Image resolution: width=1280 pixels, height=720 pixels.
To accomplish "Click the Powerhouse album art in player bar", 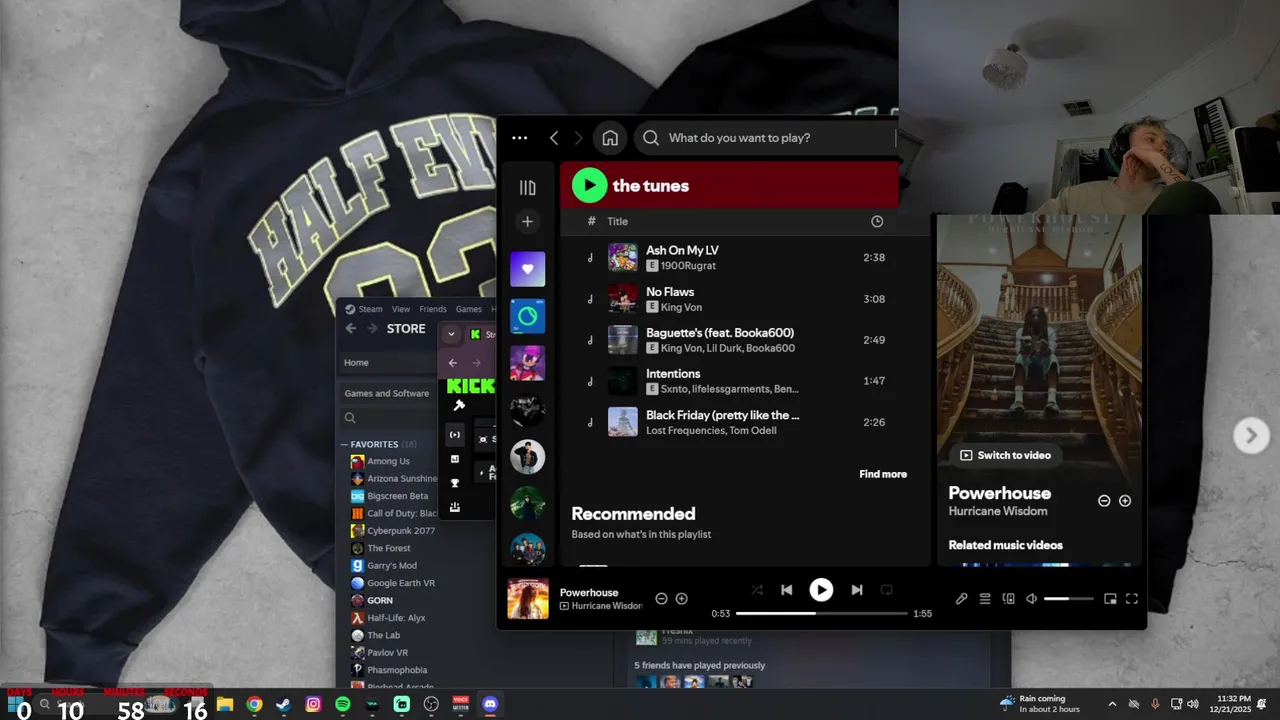I will click(528, 599).
